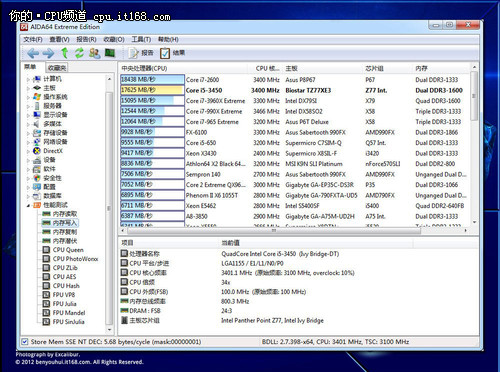Open the CPU ZLib benchmark

coord(60,268)
